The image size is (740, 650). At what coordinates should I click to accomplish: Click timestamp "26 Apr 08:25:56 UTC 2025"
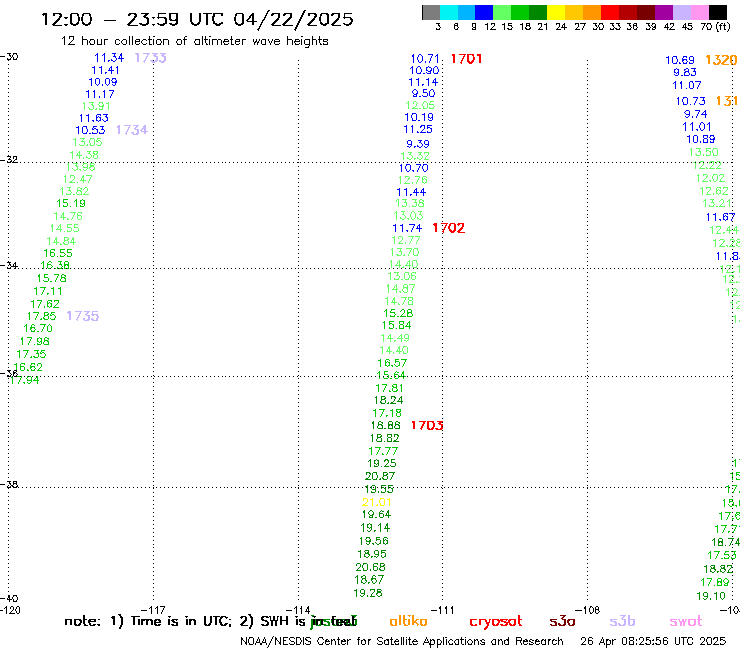(653, 641)
